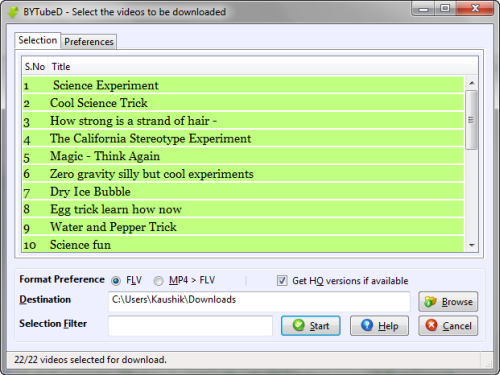Click the list scroll down arrow

(x=471, y=245)
